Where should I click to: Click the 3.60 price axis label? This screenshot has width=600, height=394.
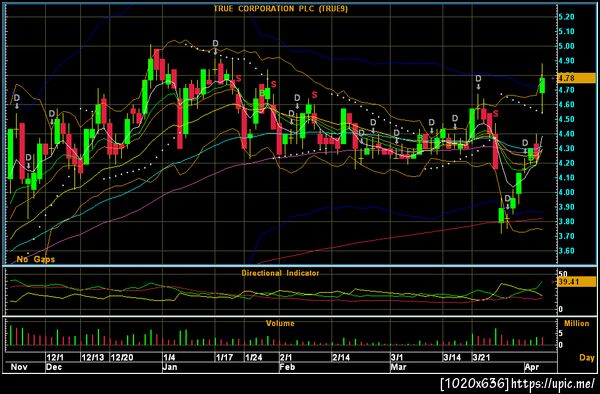click(566, 251)
